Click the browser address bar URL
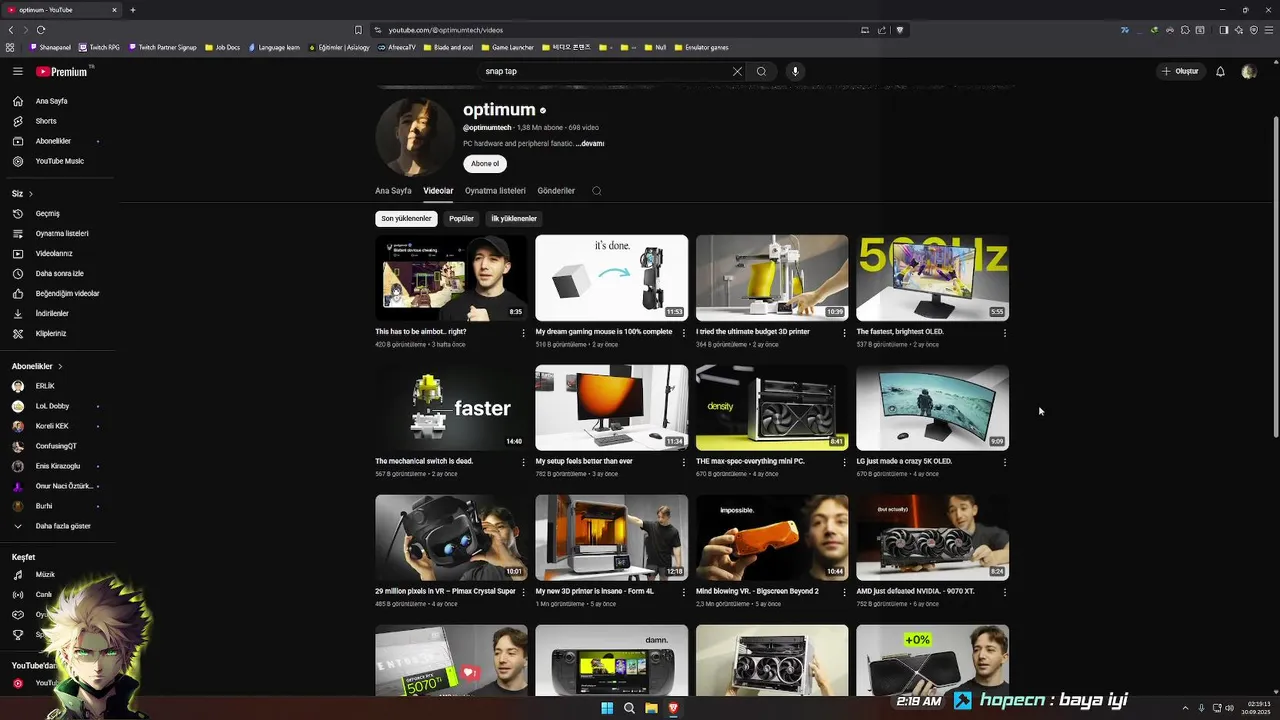 point(445,30)
